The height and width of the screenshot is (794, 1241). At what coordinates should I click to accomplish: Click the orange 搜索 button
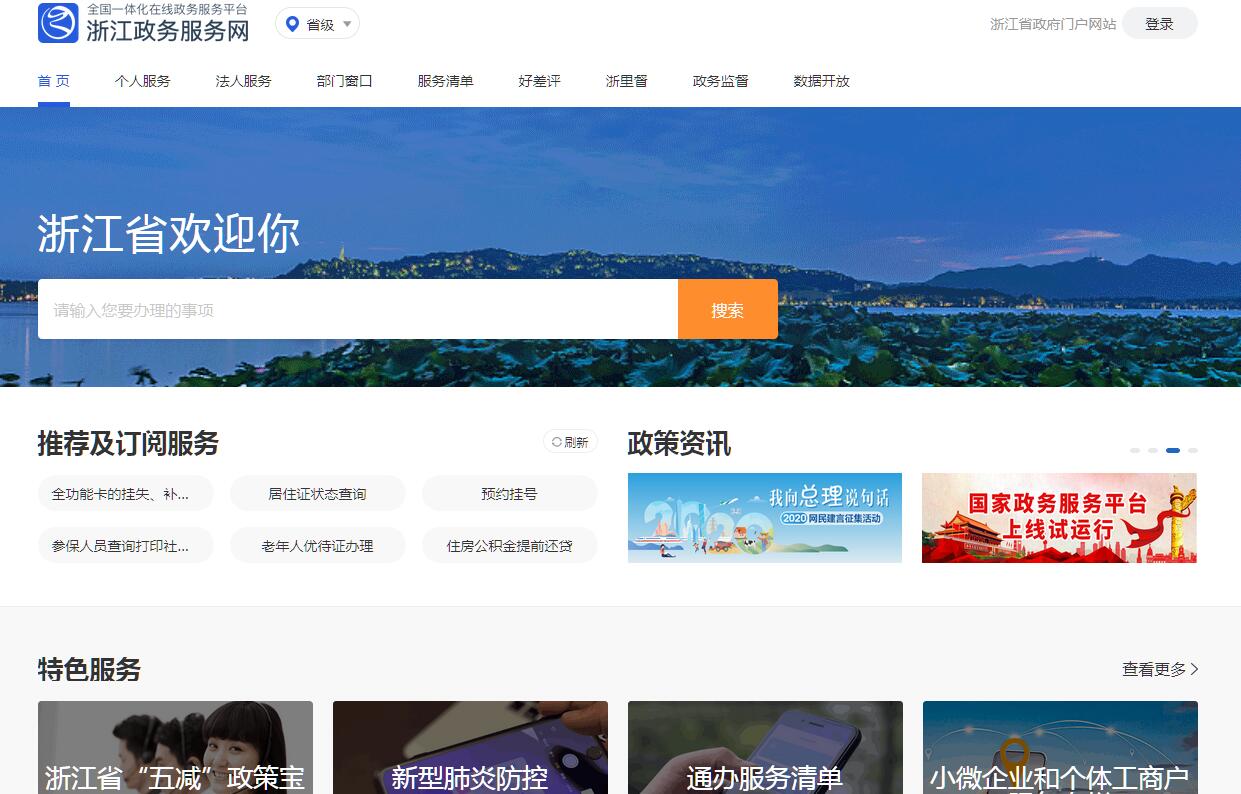(x=728, y=310)
